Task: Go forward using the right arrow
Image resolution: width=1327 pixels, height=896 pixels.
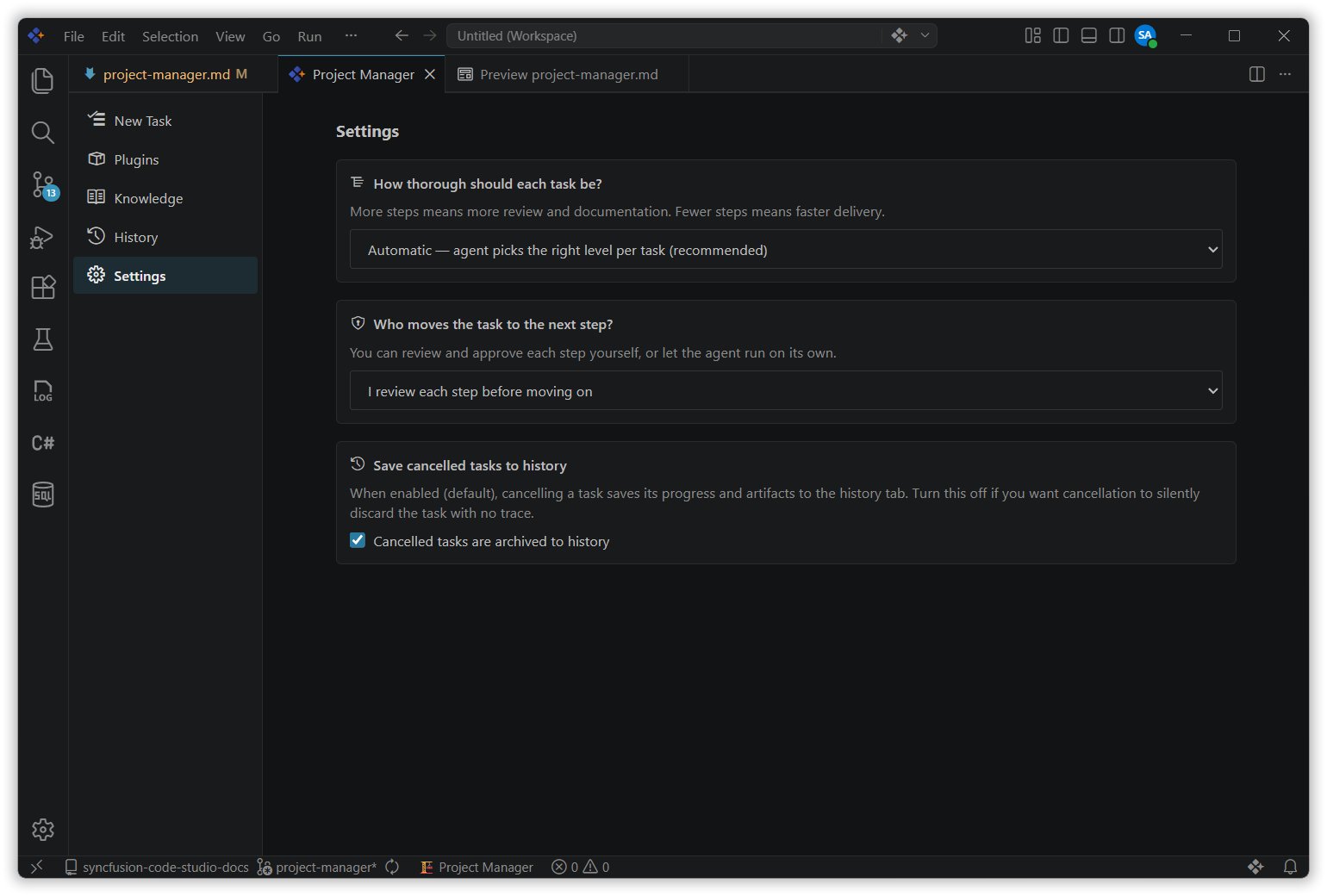Action: pyautogui.click(x=430, y=35)
